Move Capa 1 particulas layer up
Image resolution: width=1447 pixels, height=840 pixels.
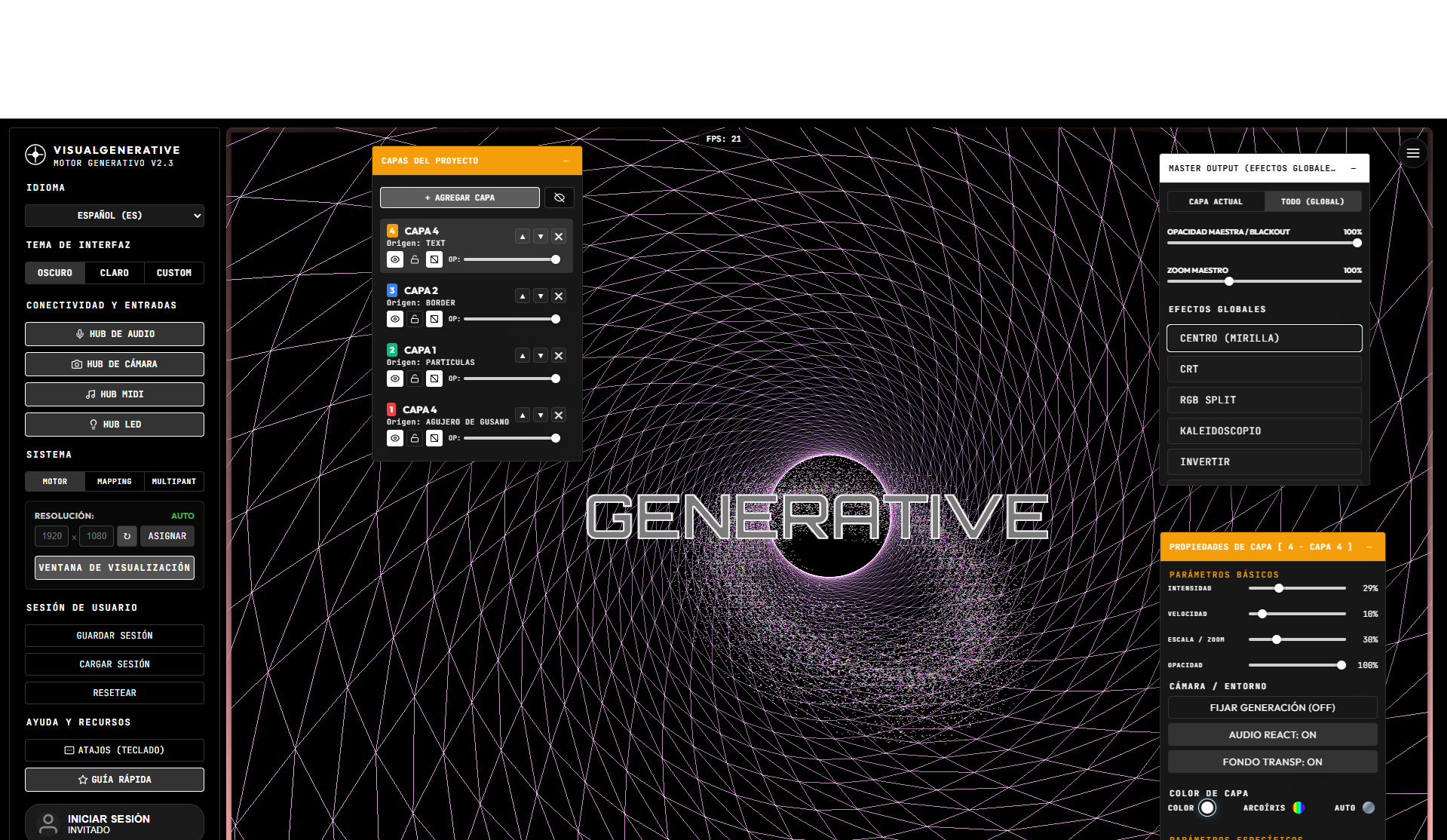(523, 355)
